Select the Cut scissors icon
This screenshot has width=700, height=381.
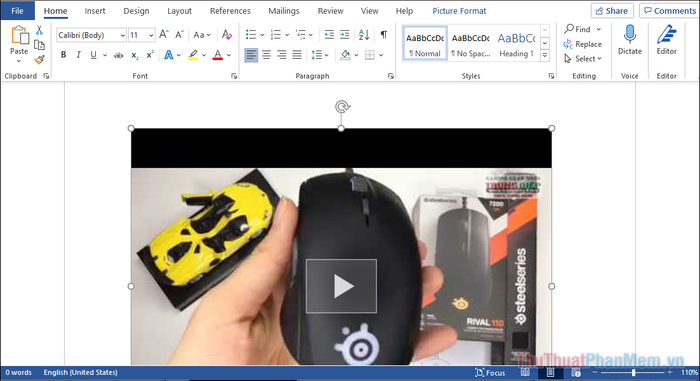point(39,30)
